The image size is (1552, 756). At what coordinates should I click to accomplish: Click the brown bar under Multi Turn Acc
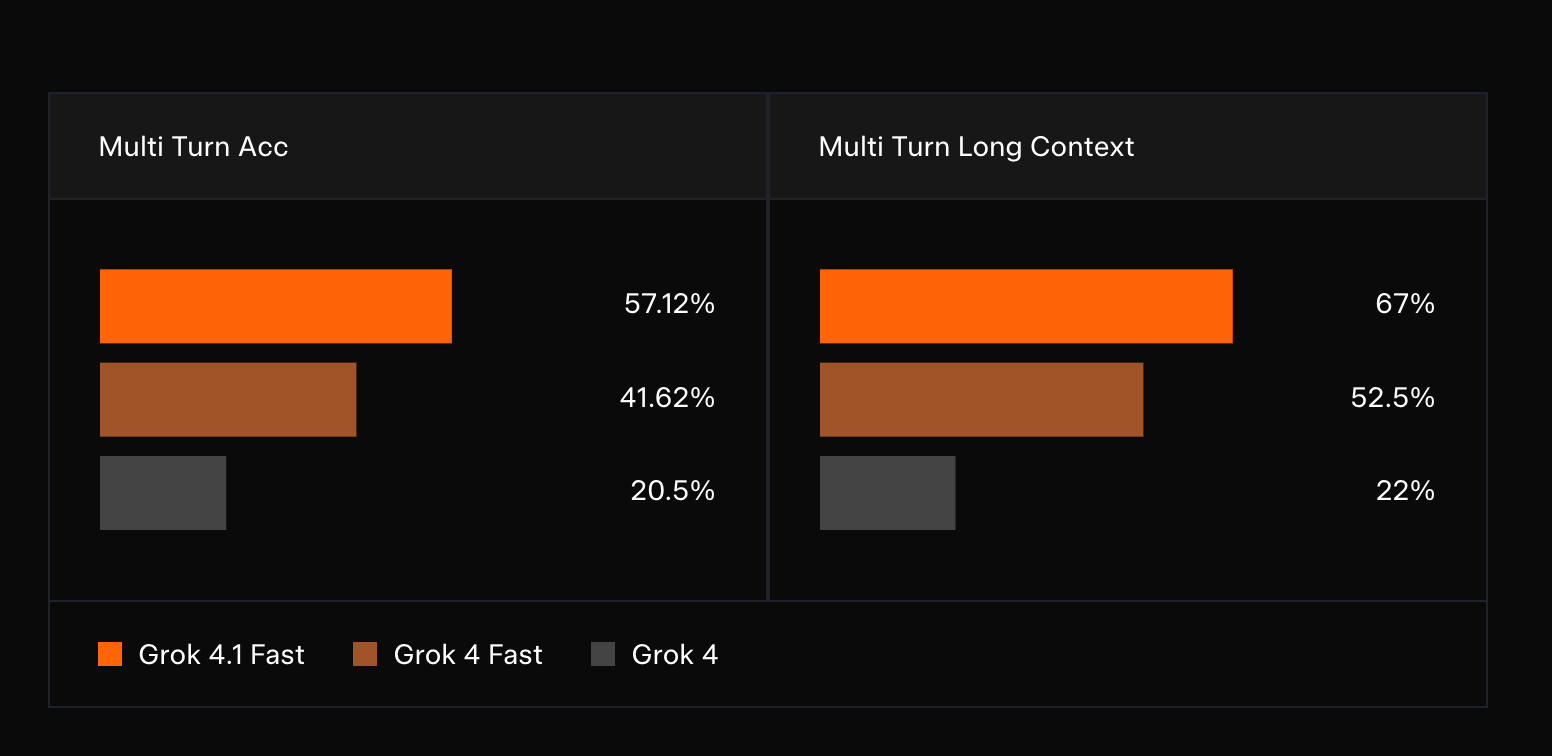tap(228, 400)
